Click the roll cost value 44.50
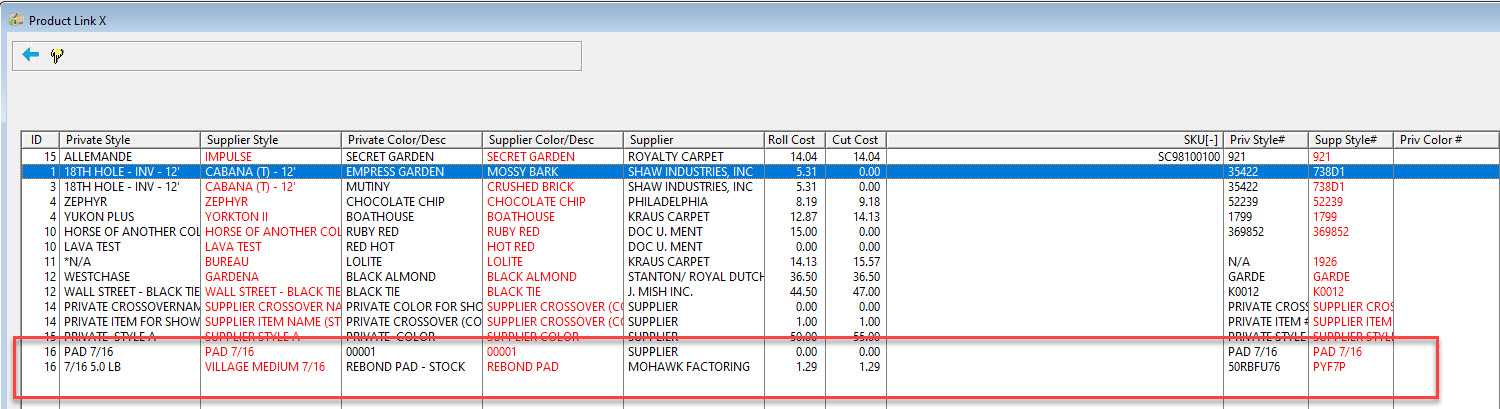Viewport: 1500px width, 409px height. 801,292
